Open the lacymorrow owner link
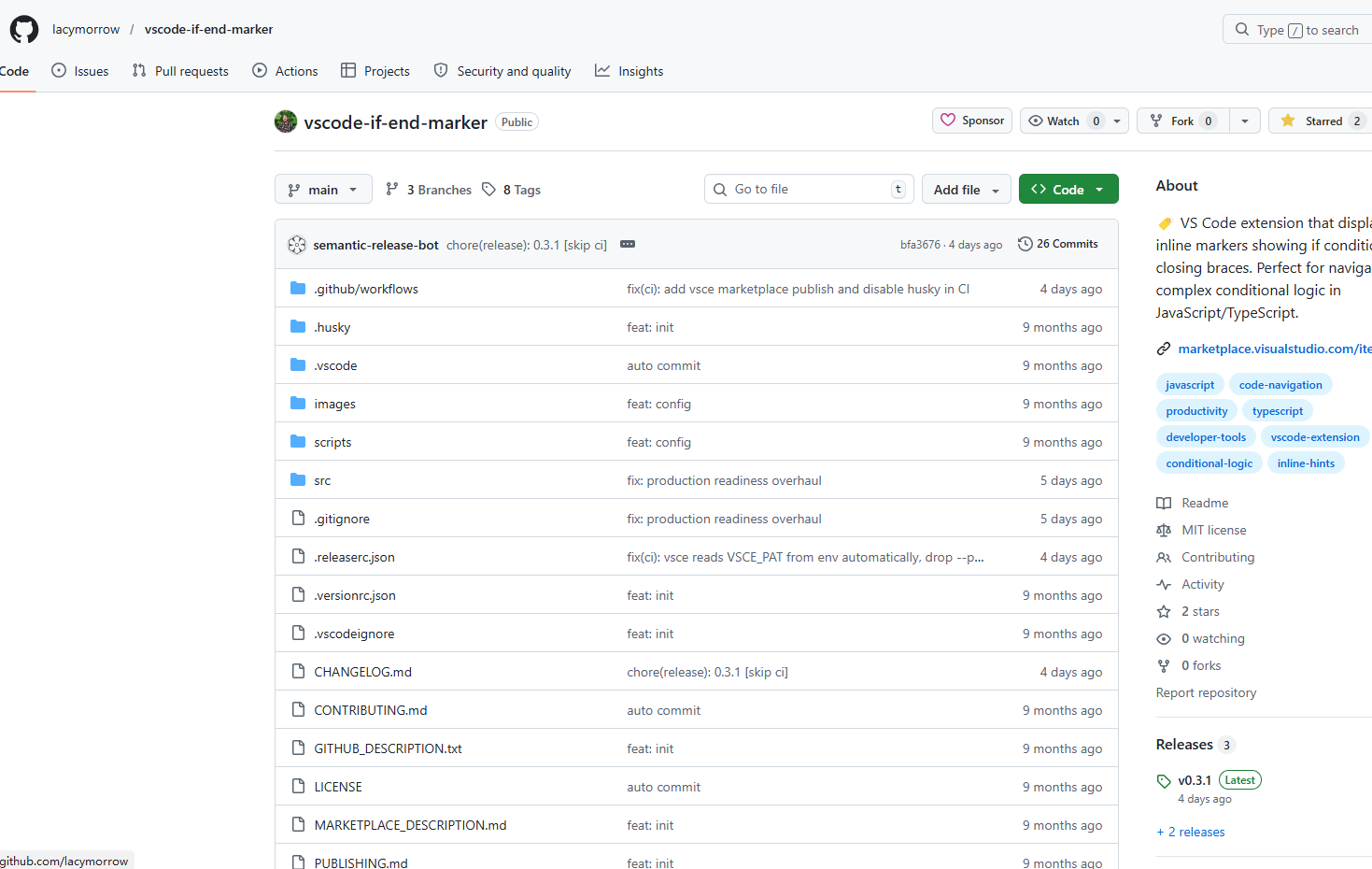Image resolution: width=1372 pixels, height=869 pixels. tap(86, 30)
